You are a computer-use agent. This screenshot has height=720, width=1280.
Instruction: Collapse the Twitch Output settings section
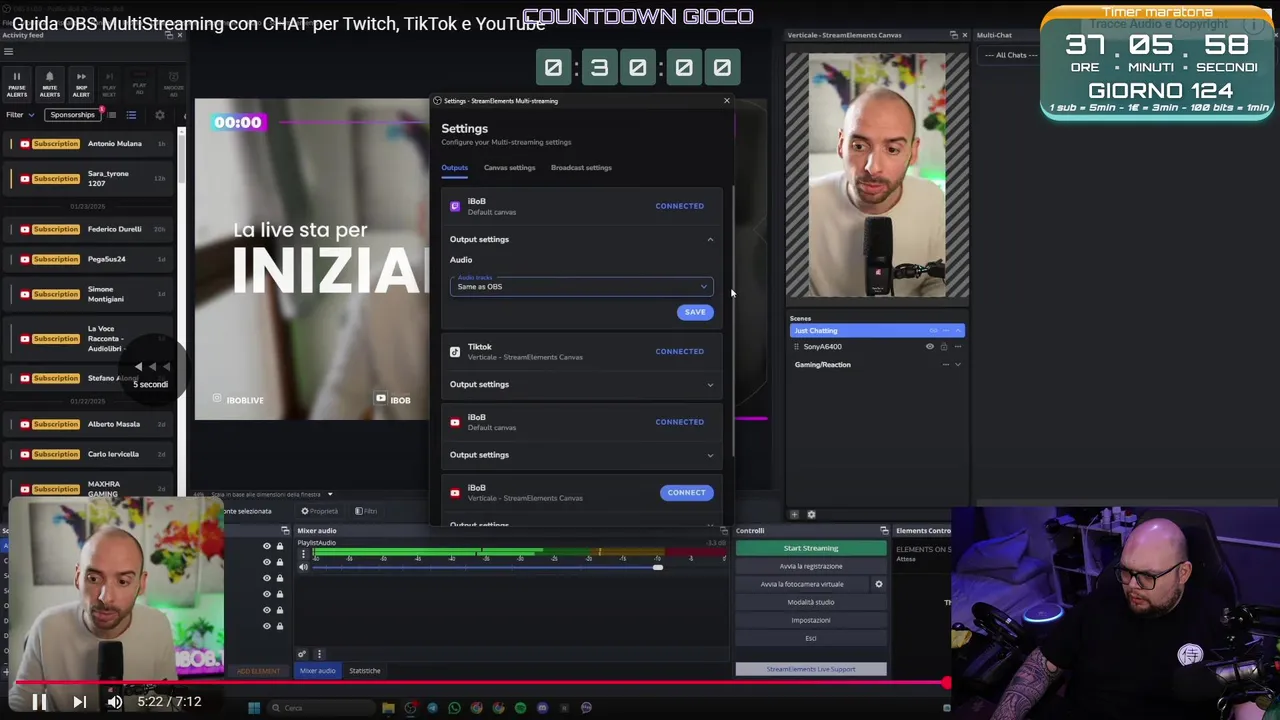pos(710,240)
